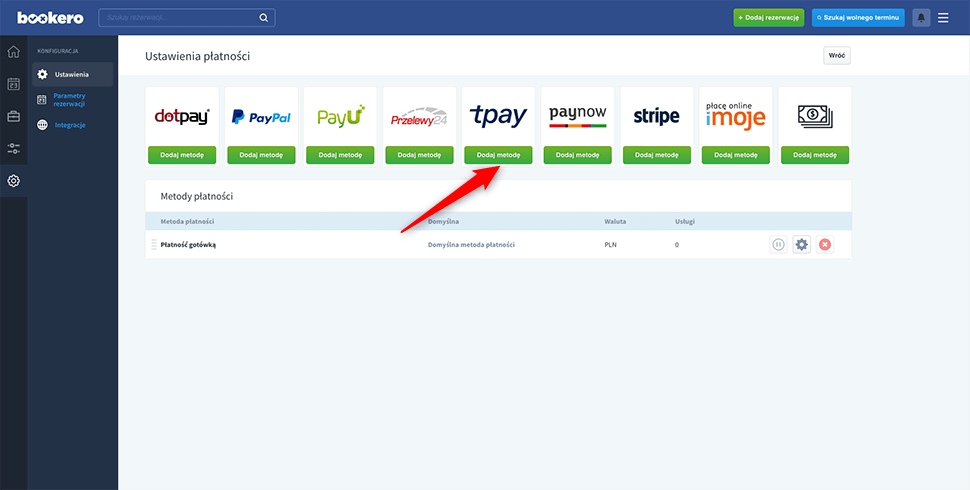Add the imoje payment method
This screenshot has height=490, width=970.
coord(736,155)
